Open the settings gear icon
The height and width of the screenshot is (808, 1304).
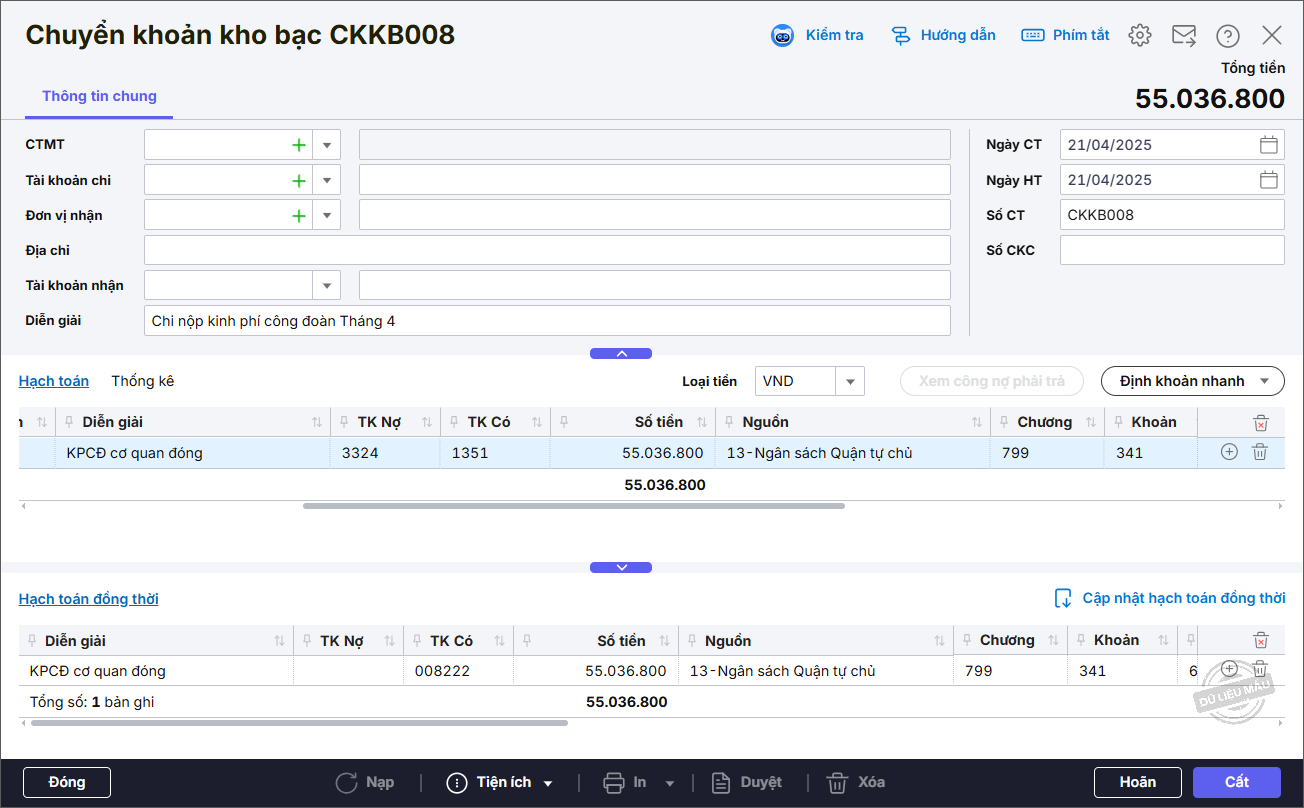pyautogui.click(x=1139, y=36)
